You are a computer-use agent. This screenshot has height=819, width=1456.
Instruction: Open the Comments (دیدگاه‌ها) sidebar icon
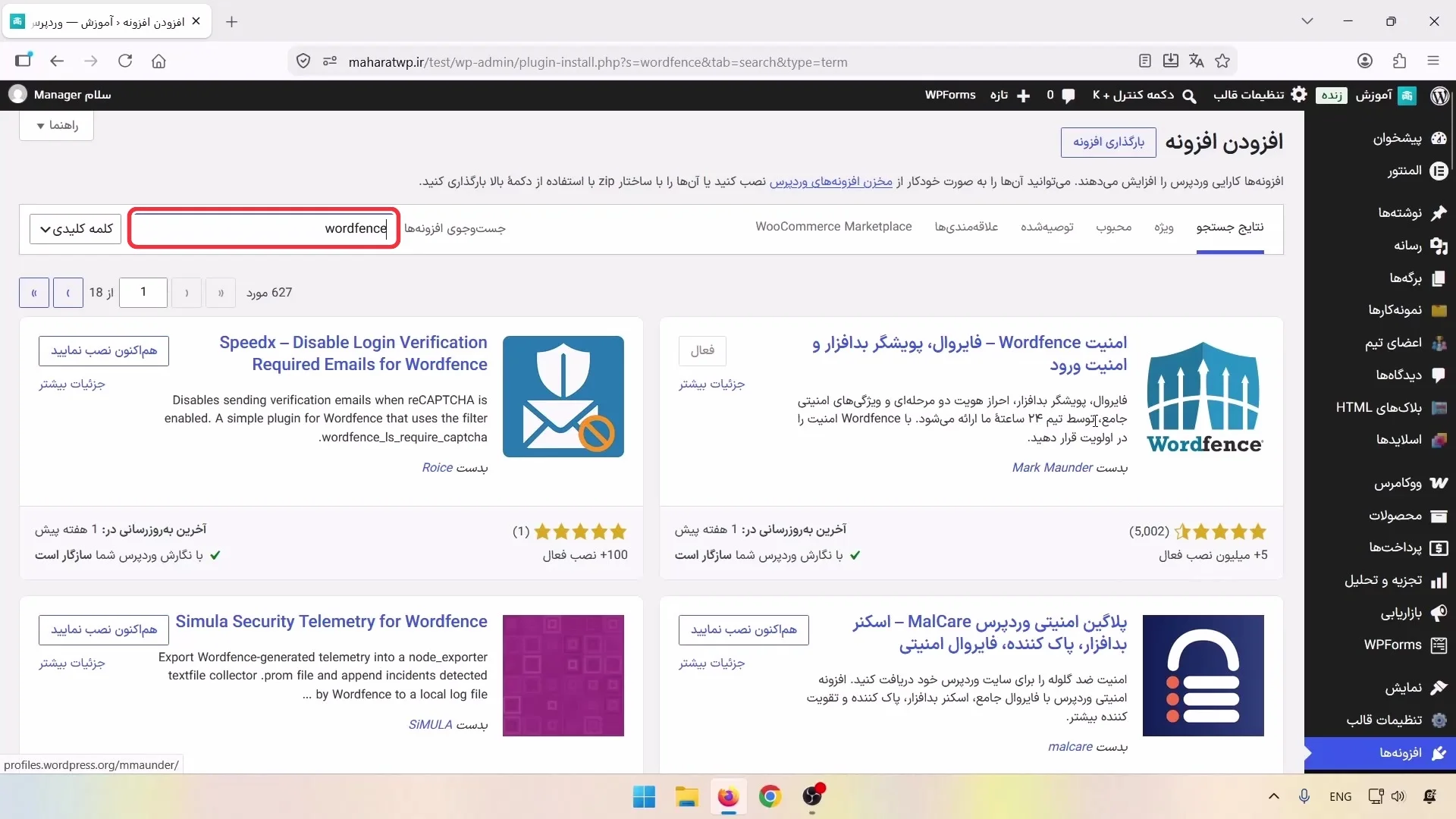coord(1439,375)
